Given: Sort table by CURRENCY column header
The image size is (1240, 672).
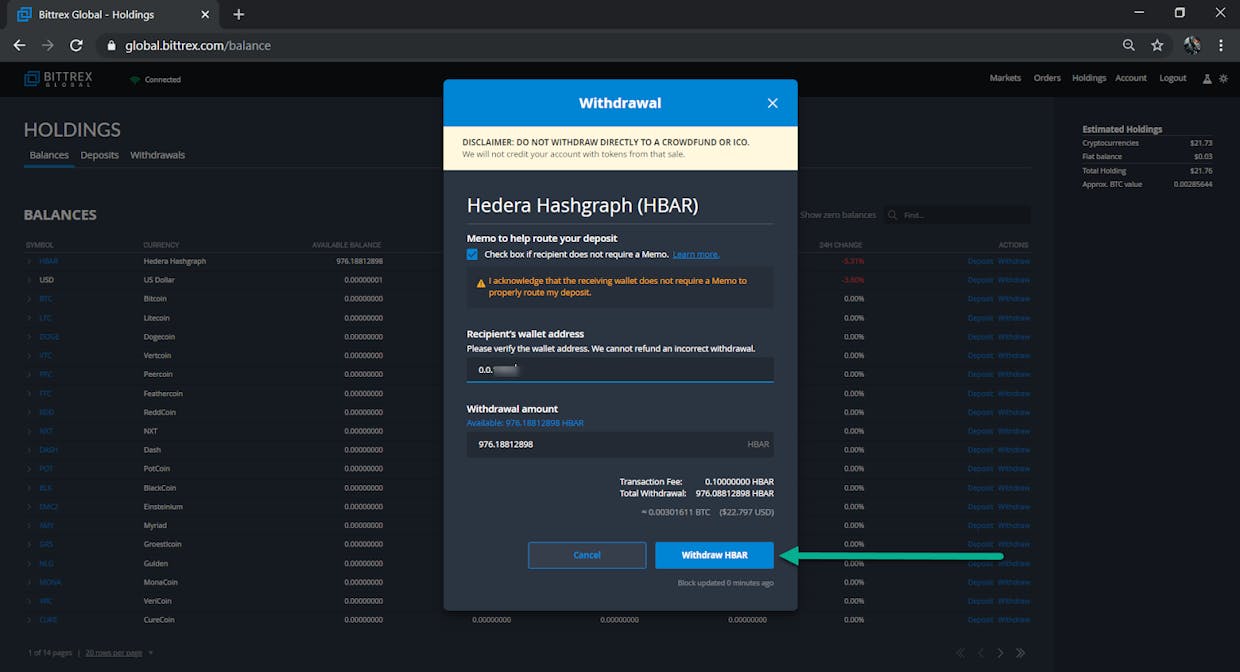Looking at the screenshot, I should coord(161,245).
